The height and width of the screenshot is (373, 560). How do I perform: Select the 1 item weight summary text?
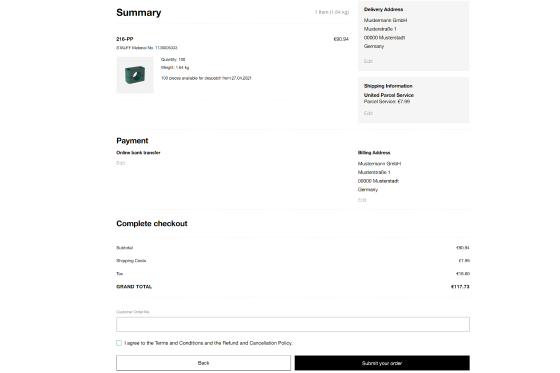[x=332, y=12]
